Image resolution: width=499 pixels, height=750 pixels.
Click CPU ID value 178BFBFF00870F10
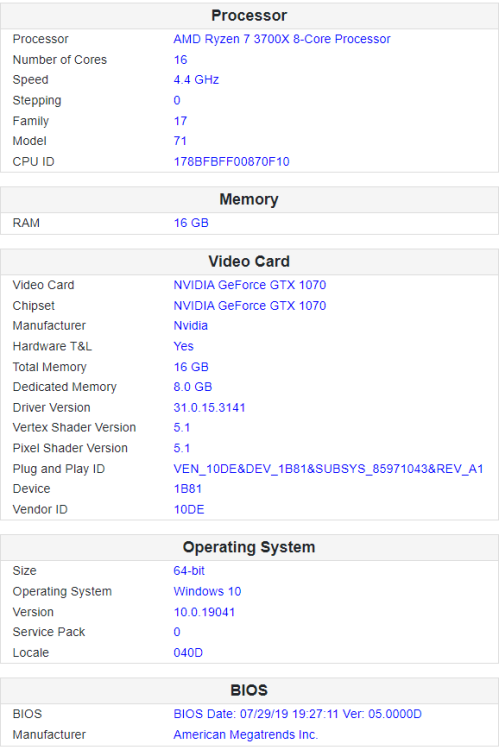(232, 162)
